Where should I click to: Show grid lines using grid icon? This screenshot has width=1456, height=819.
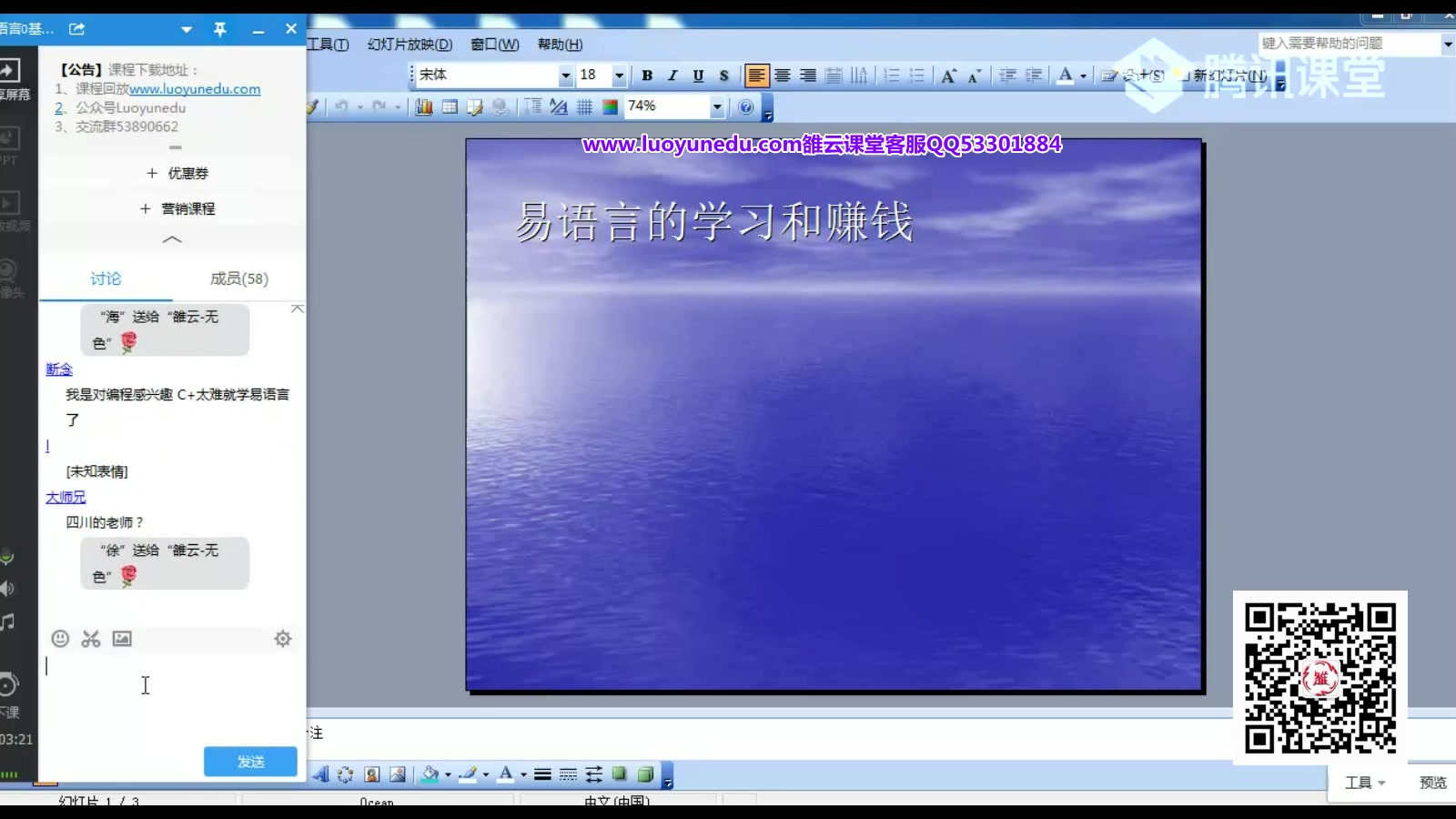584,107
